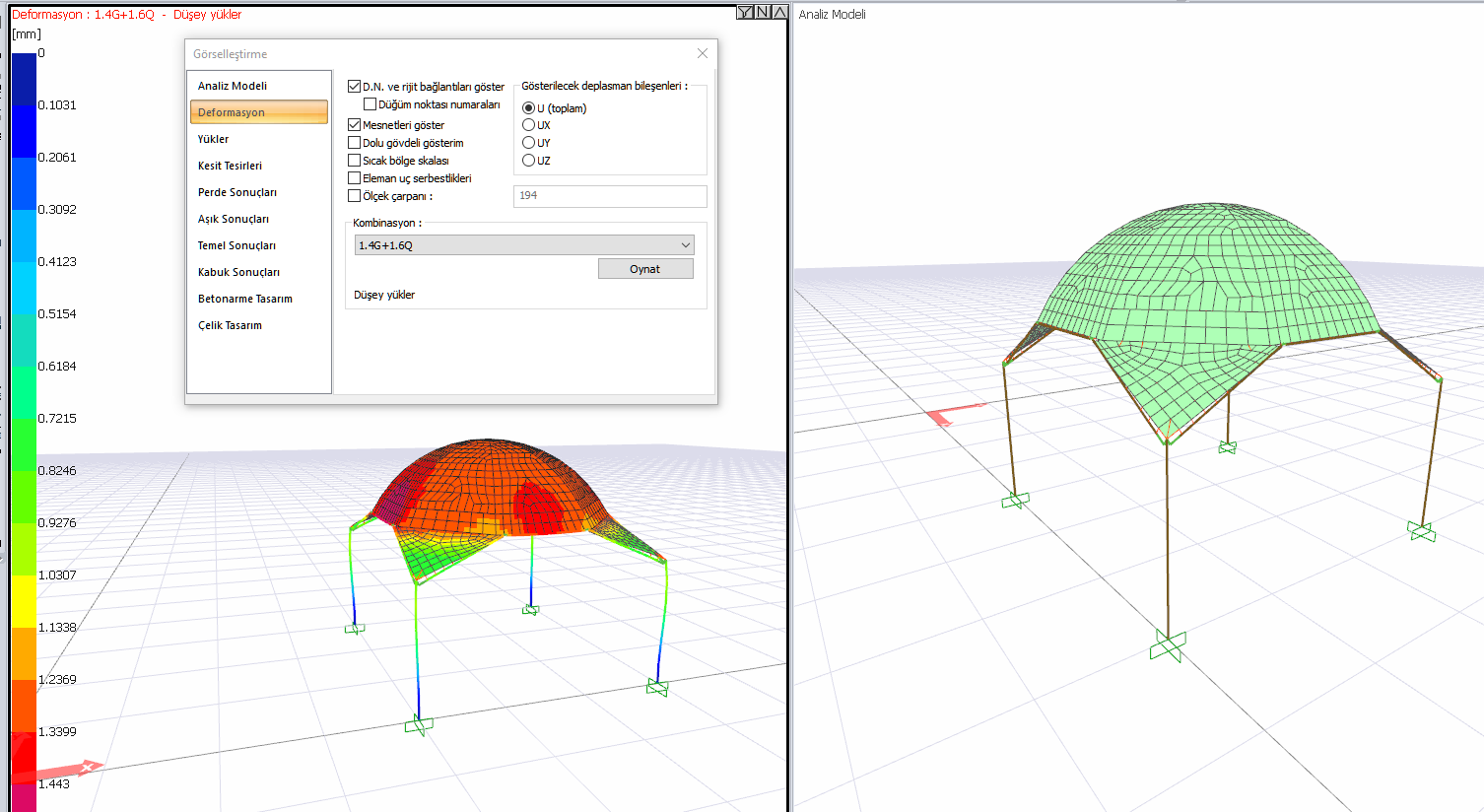The height and width of the screenshot is (812, 1484).
Task: Select the U (toplam) radio button
Action: pos(529,108)
